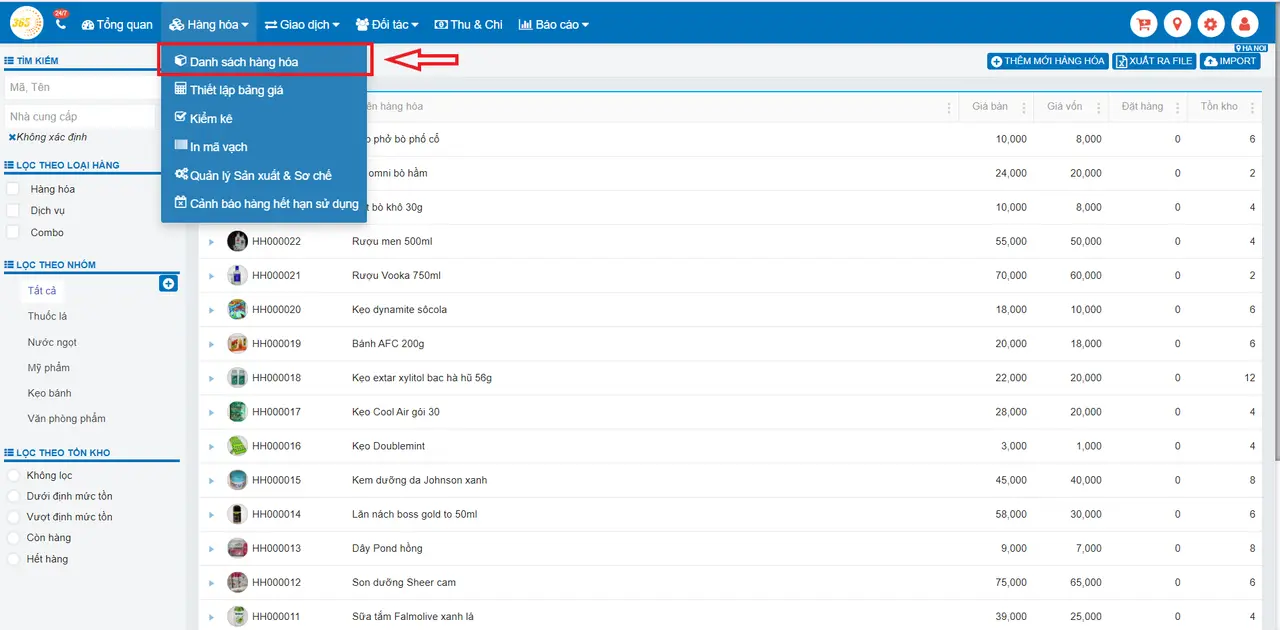Select the Còn hàng radio option
The height and width of the screenshot is (630, 1280).
pyautogui.click(x=13, y=538)
